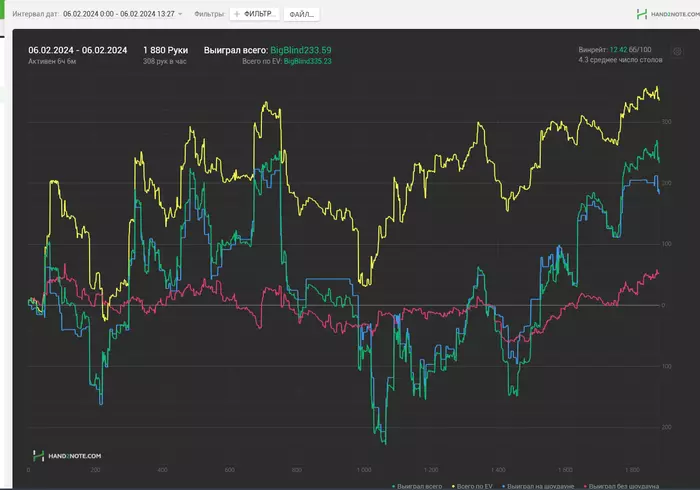The height and width of the screenshot is (490, 700).
Task: Expand the date interval dropdown arrow
Action: 180,14
